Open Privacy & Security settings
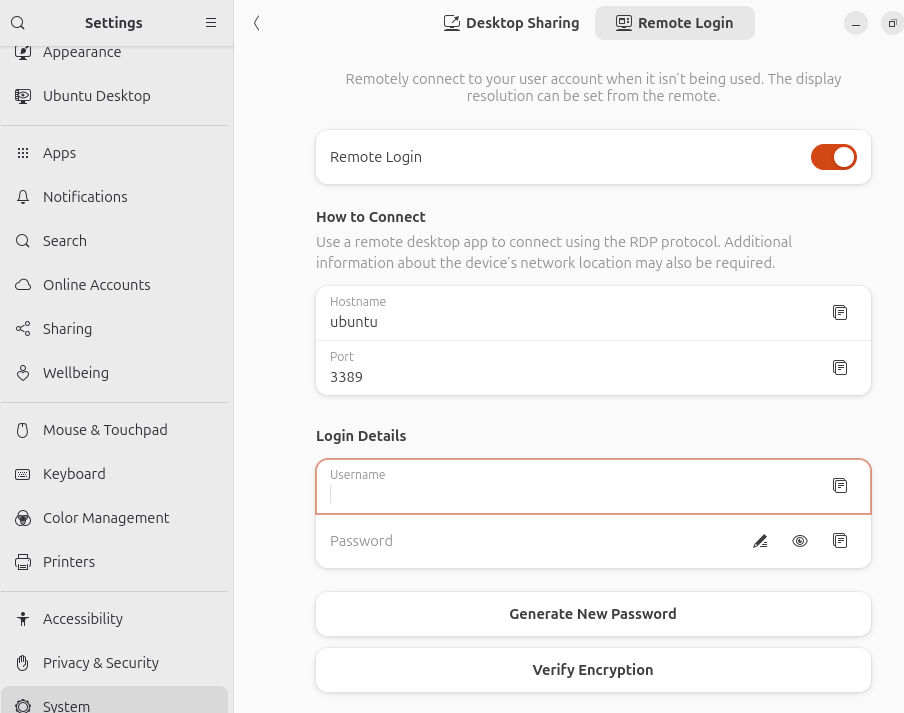 [100, 663]
